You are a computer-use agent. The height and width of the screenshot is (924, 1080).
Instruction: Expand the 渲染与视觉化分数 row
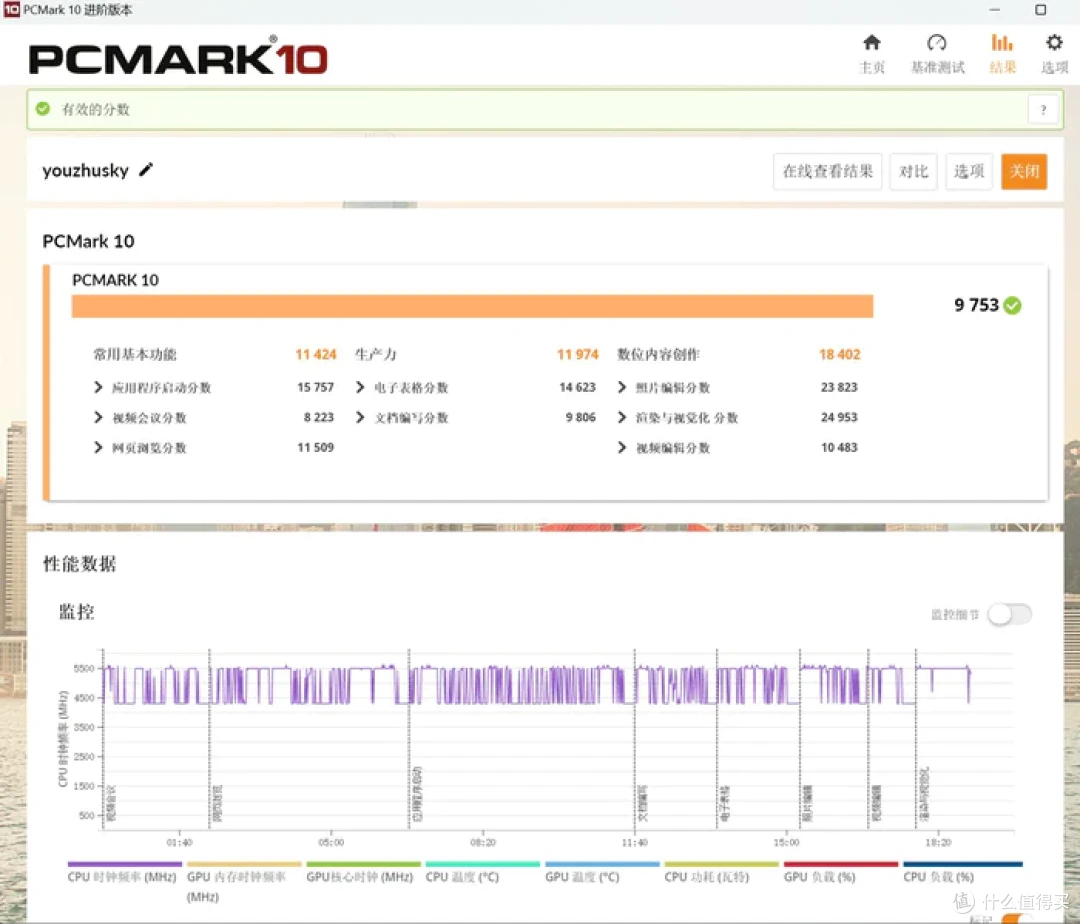[x=621, y=417]
